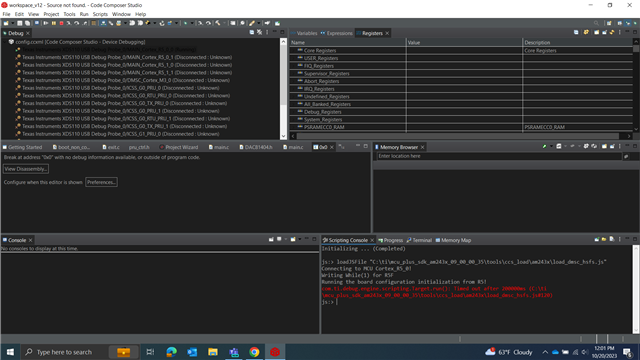
Task: Close the Registers tab
Action: [x=387, y=33]
